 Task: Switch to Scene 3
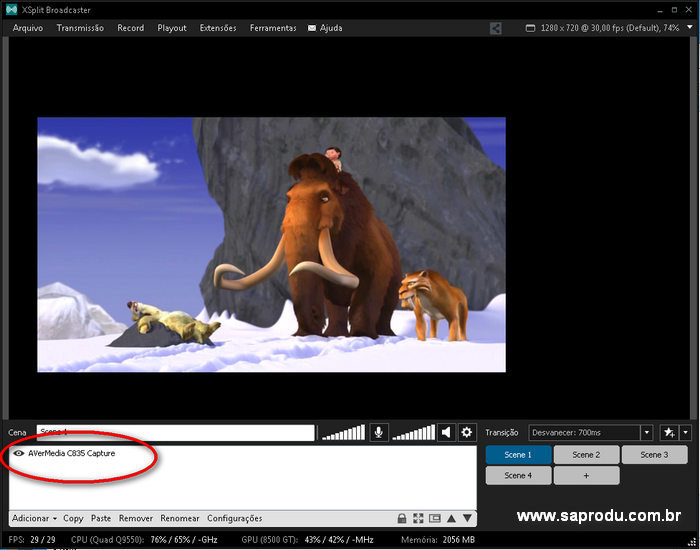(x=654, y=455)
